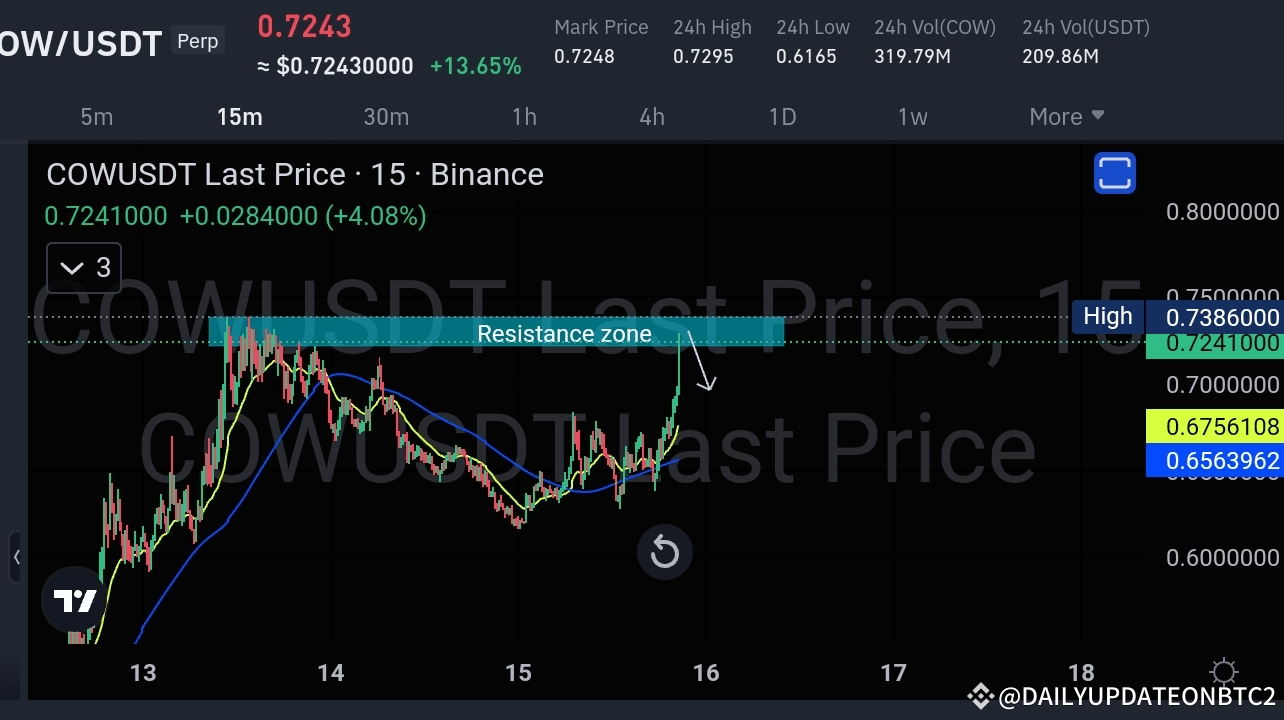
Task: Open the indicators panel showing count 3
Action: (83, 267)
